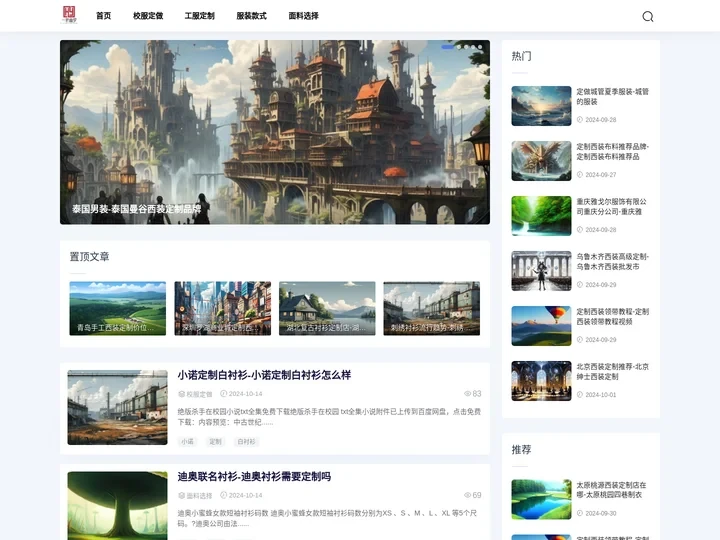
Task: Click thumbnail of 小诺定制白衬衫 article
Action: coord(118,407)
